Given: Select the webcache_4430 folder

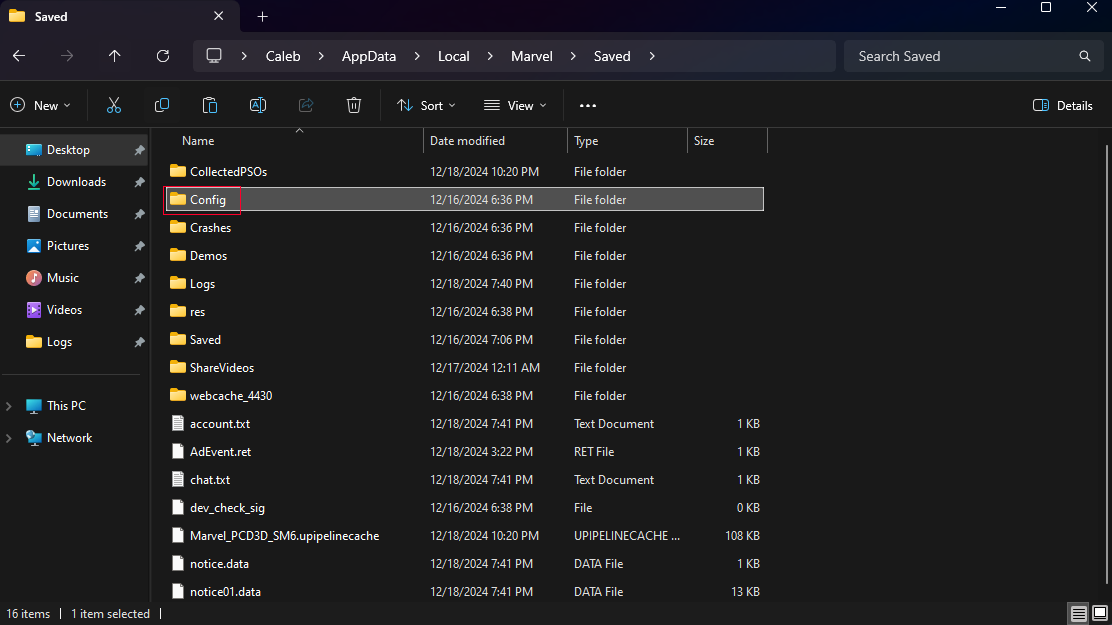Looking at the screenshot, I should 464,396.
